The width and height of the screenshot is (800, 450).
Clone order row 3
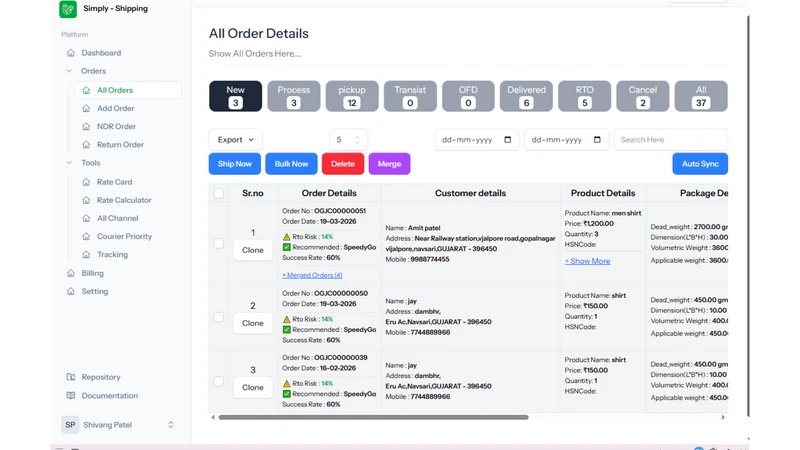pyautogui.click(x=253, y=387)
